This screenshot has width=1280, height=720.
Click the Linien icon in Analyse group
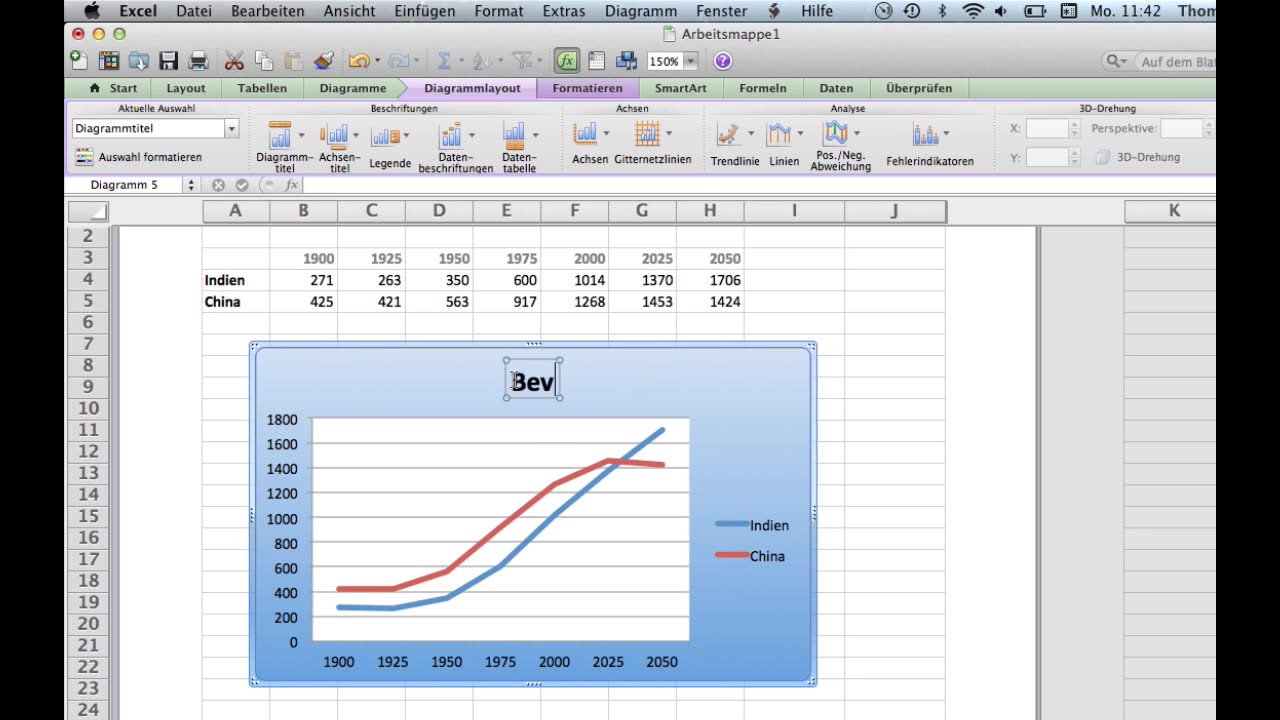tap(779, 133)
